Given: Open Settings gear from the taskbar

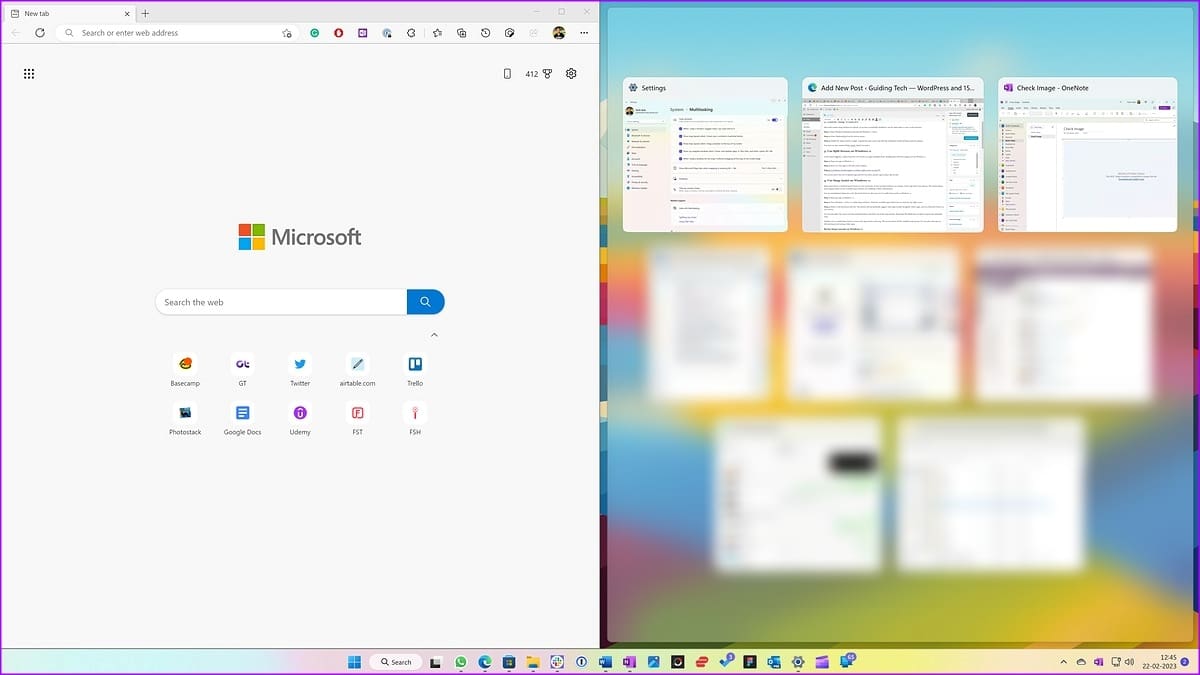Looking at the screenshot, I should coord(798,662).
